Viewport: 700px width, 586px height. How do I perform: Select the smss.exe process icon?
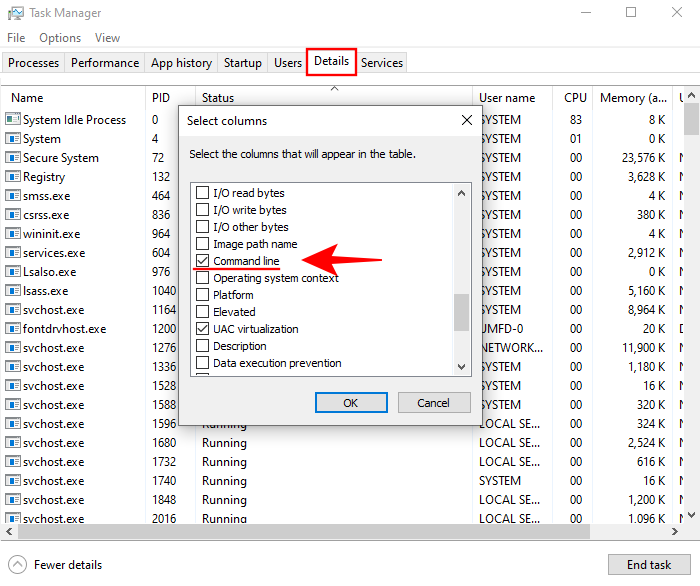[13, 196]
